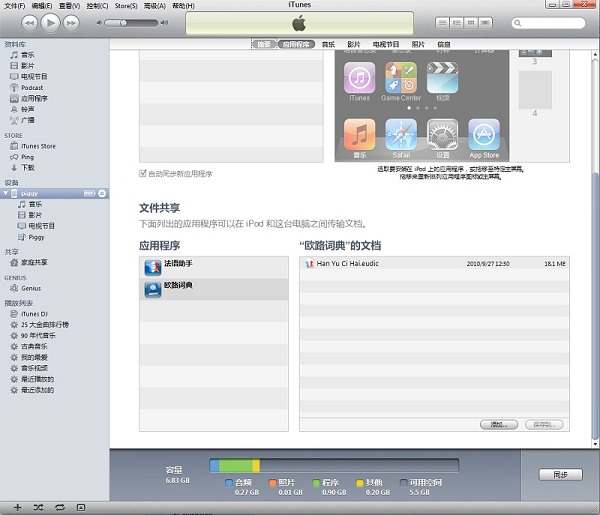
Task: Switch to the device 电视节目 tab
Action: pyautogui.click(x=386, y=44)
